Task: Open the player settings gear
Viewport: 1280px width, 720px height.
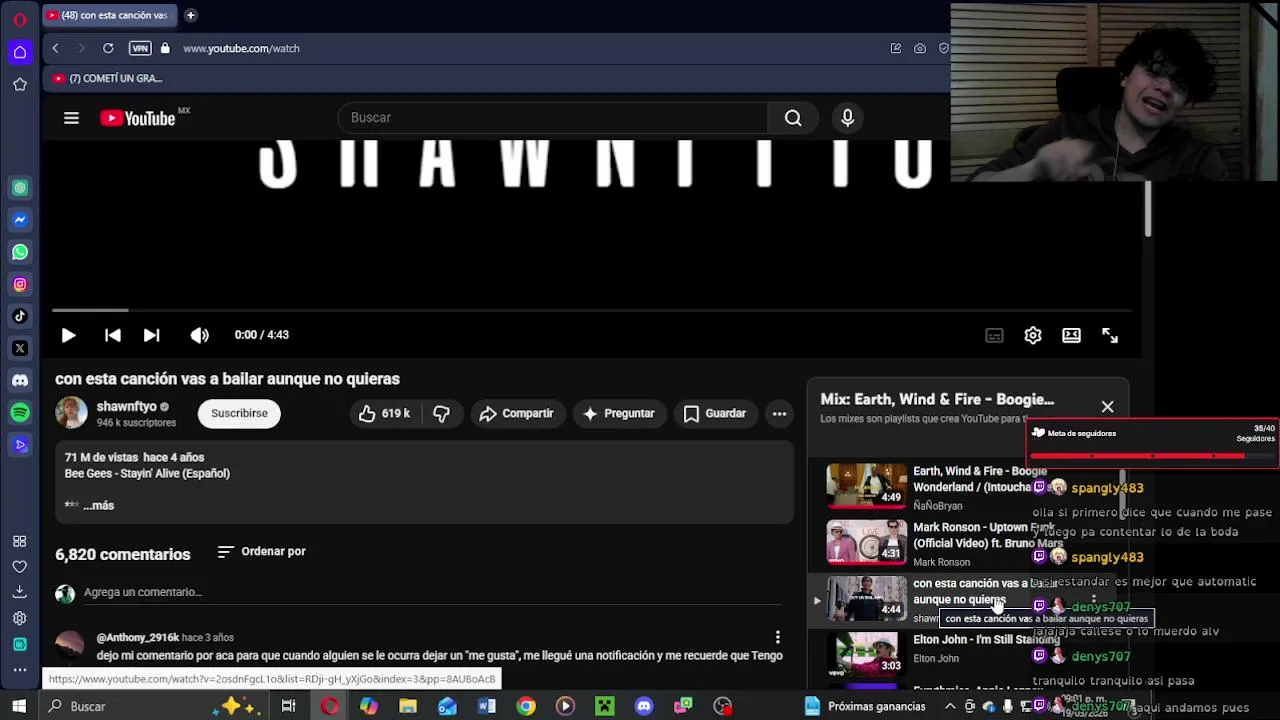Action: tap(1033, 336)
